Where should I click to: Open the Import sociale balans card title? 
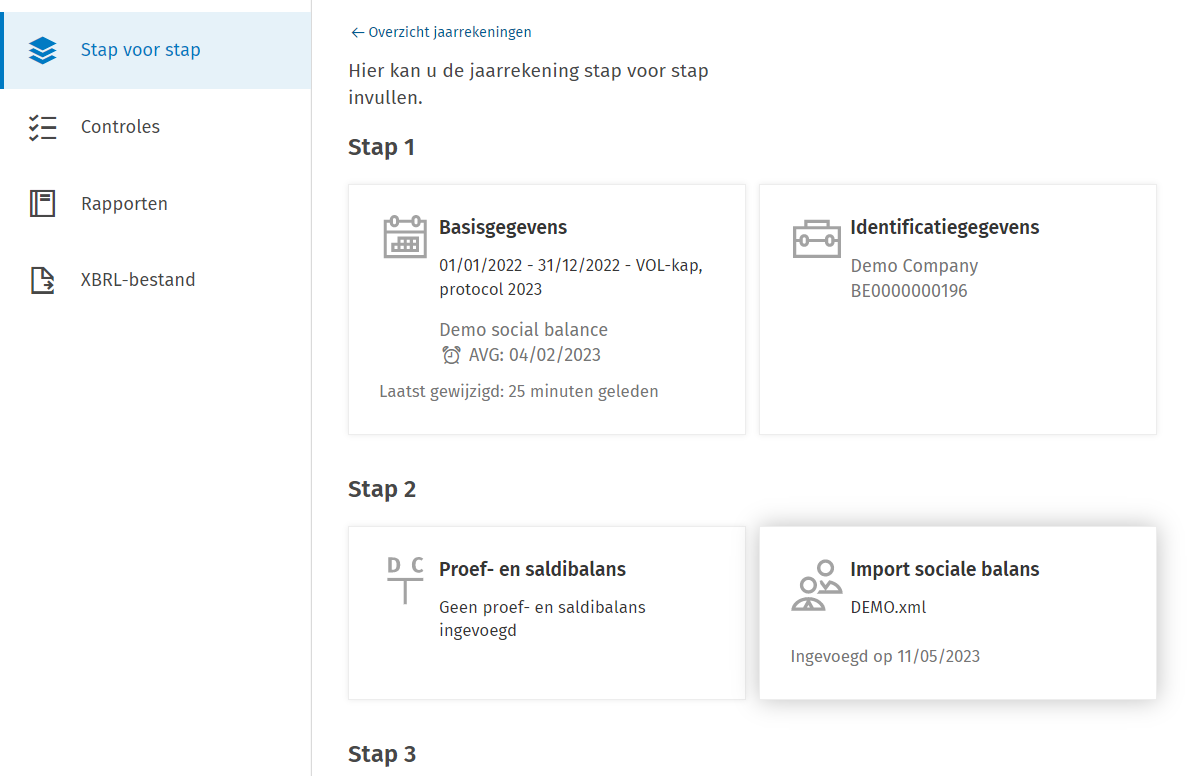(944, 569)
